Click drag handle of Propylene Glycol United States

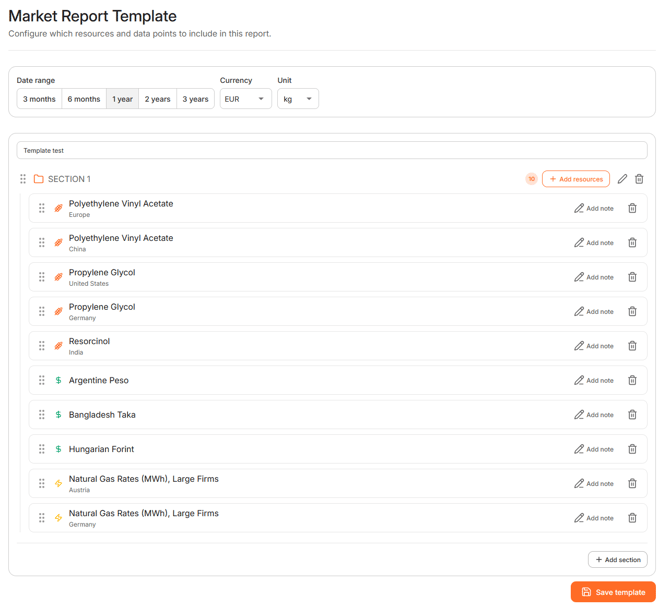pos(41,277)
